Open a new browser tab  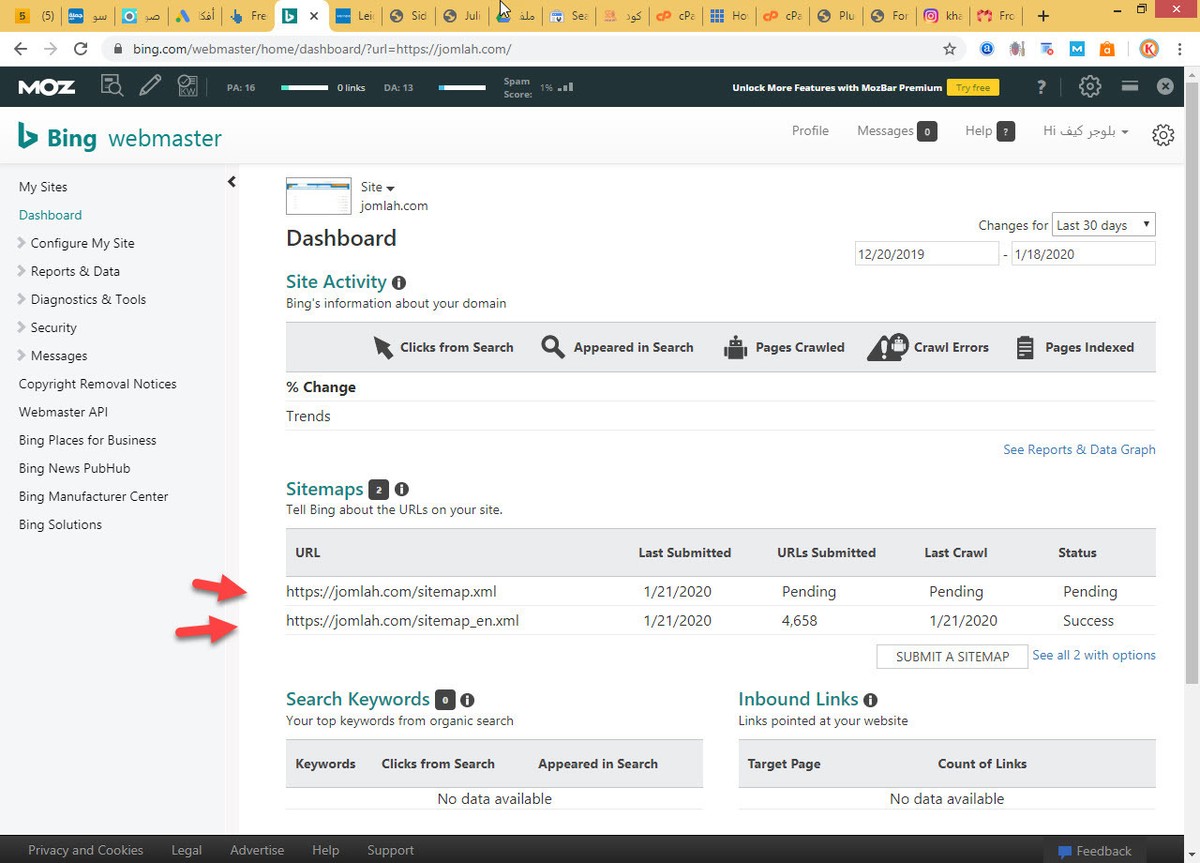pyautogui.click(x=1043, y=16)
